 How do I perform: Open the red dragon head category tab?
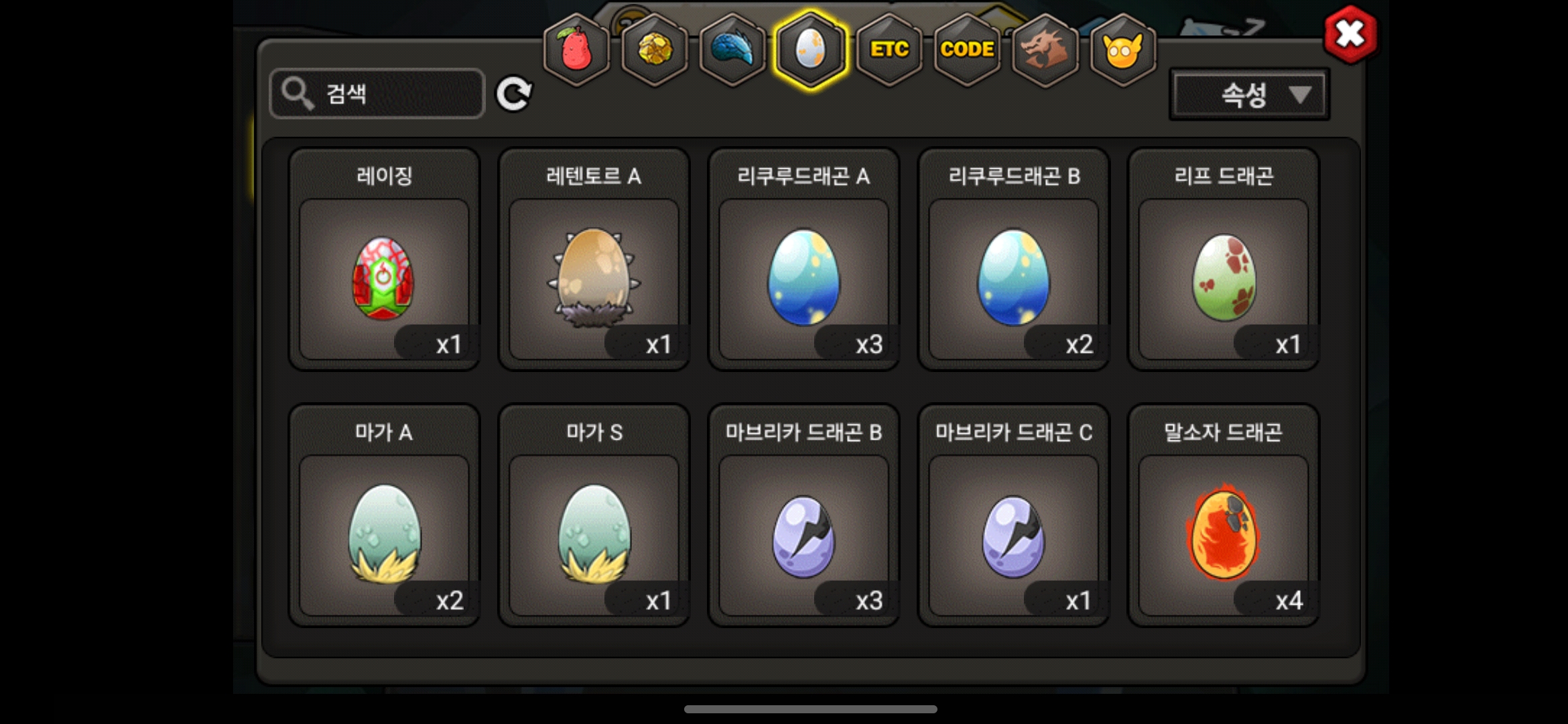1045,50
